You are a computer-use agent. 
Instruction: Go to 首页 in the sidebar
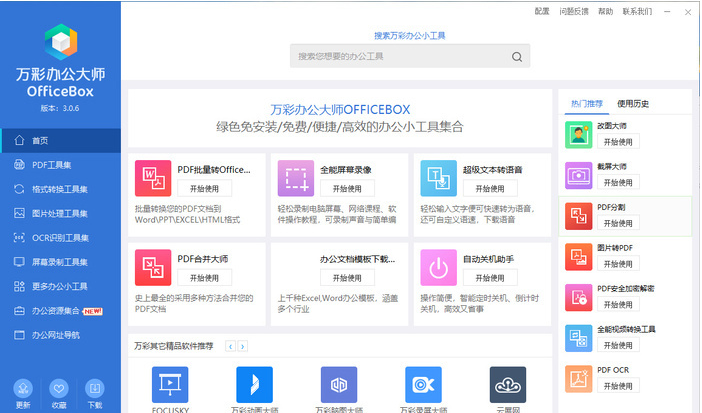[x=60, y=141]
